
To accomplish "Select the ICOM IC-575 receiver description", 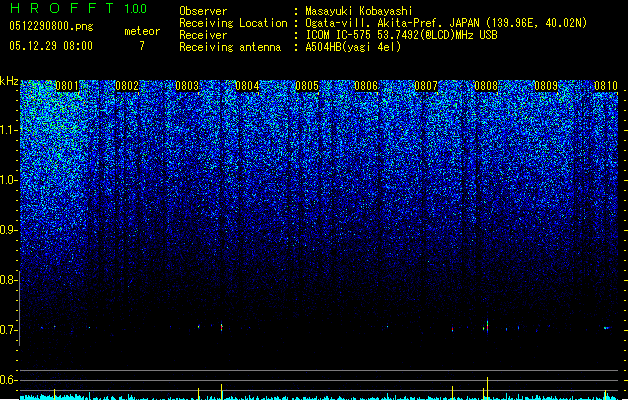I will click(x=402, y=35).
